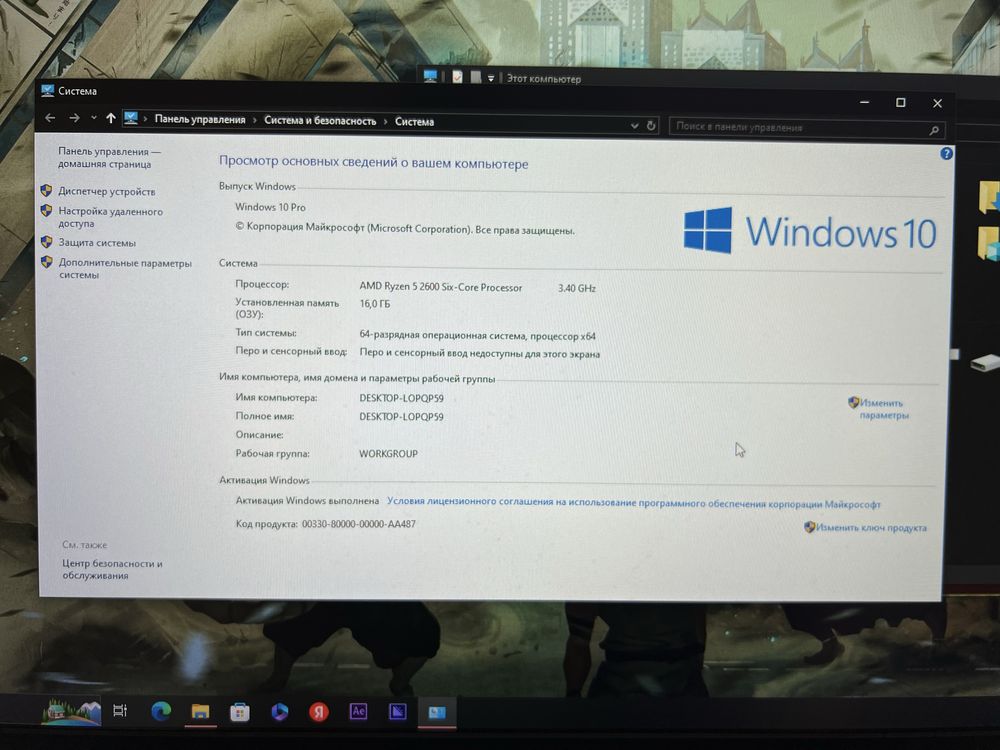The image size is (1000, 750).
Task: Open Диспетчер устройств link
Action: click(107, 191)
